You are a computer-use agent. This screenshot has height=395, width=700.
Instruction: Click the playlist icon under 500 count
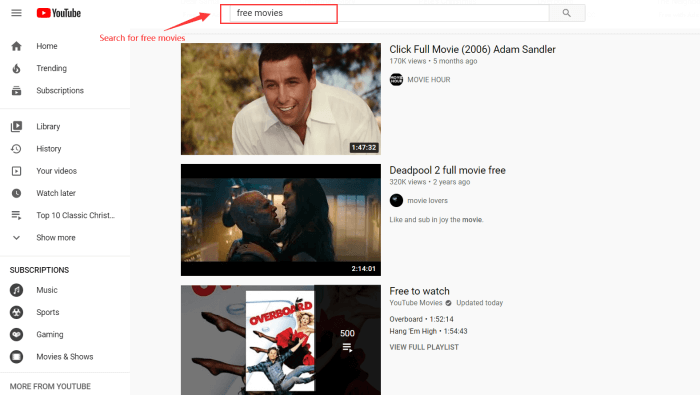347,347
